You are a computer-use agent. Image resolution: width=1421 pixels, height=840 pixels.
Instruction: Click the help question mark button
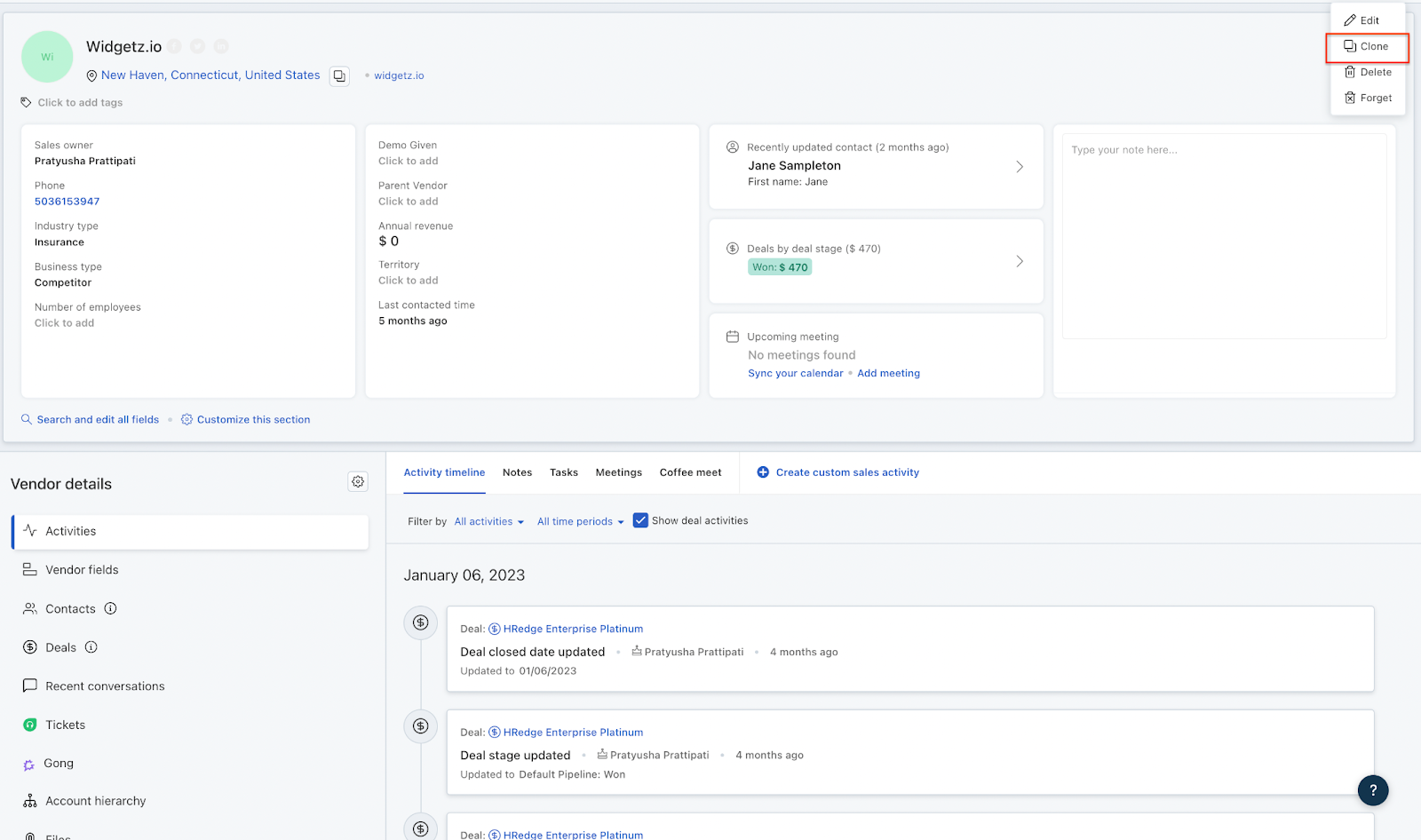[1373, 790]
